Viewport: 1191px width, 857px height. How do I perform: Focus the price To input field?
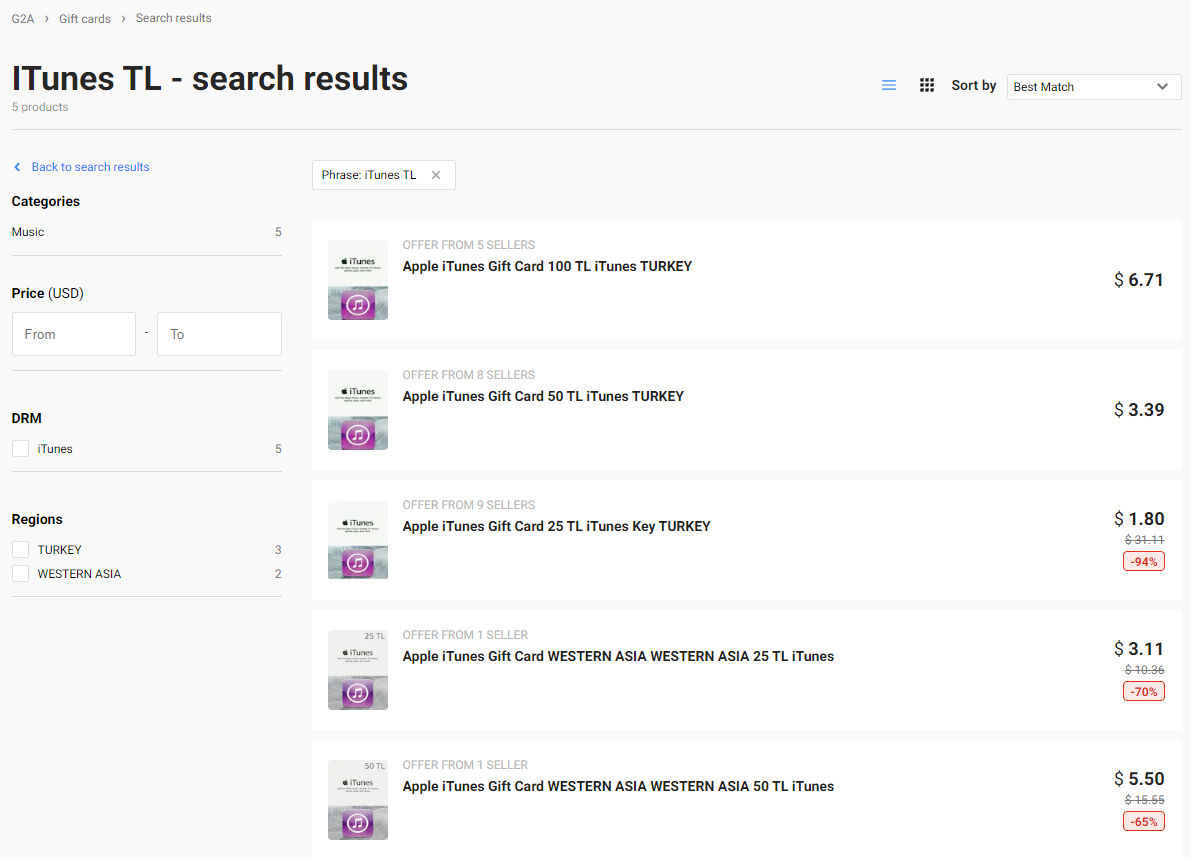pos(220,334)
